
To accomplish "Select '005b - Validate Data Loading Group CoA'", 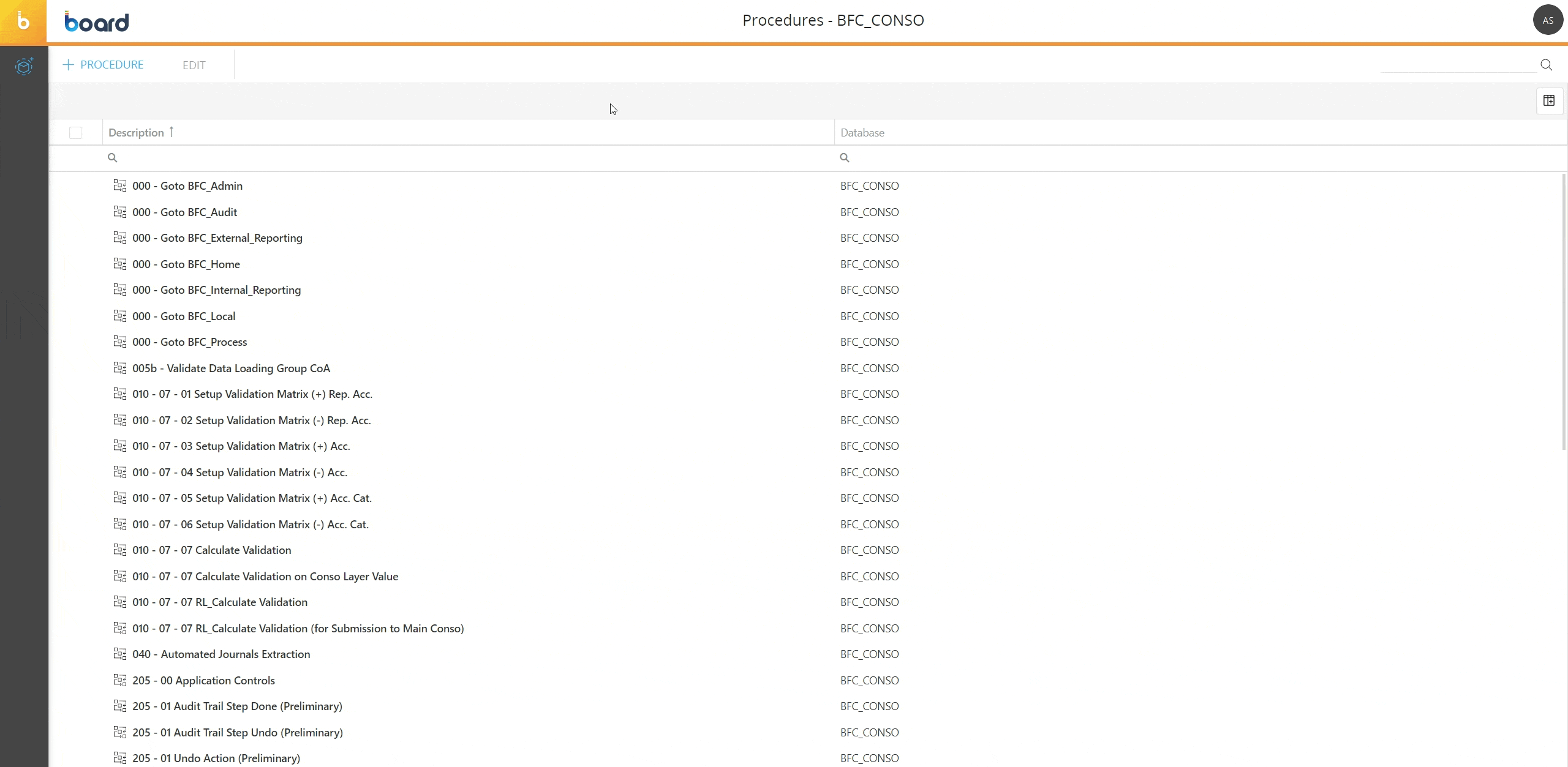I will coord(232,368).
